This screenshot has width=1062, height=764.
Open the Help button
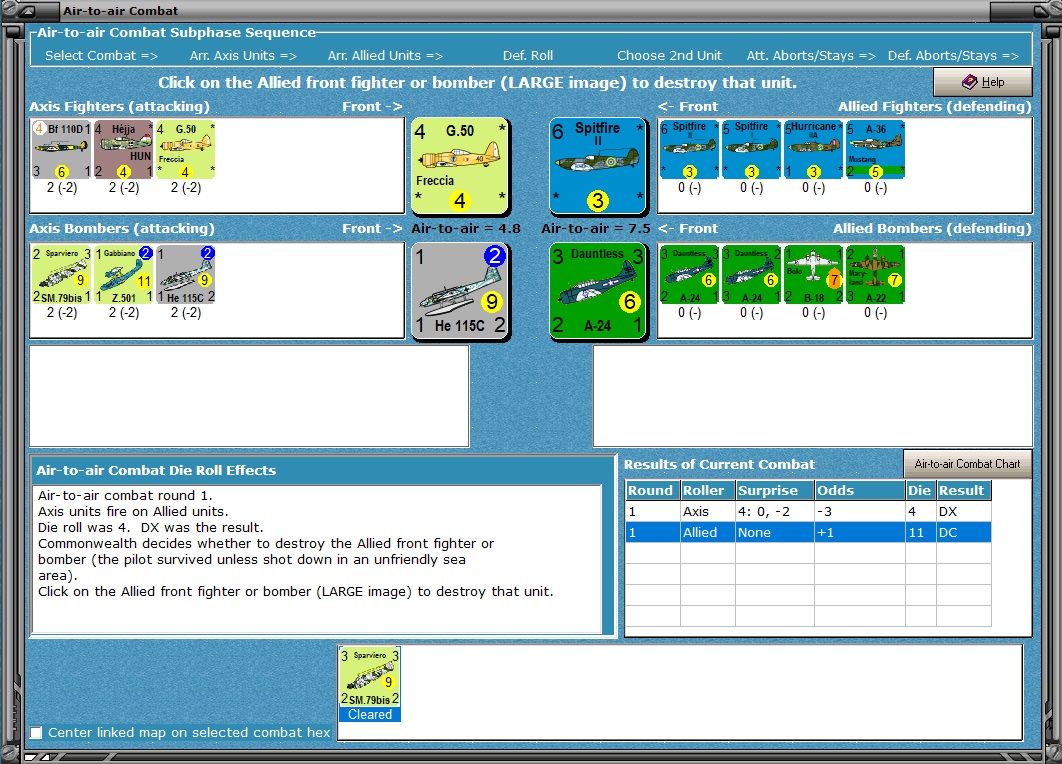coord(983,82)
